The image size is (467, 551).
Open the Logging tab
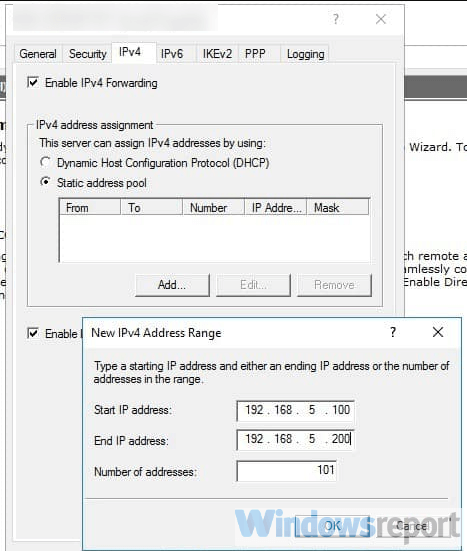coord(305,54)
